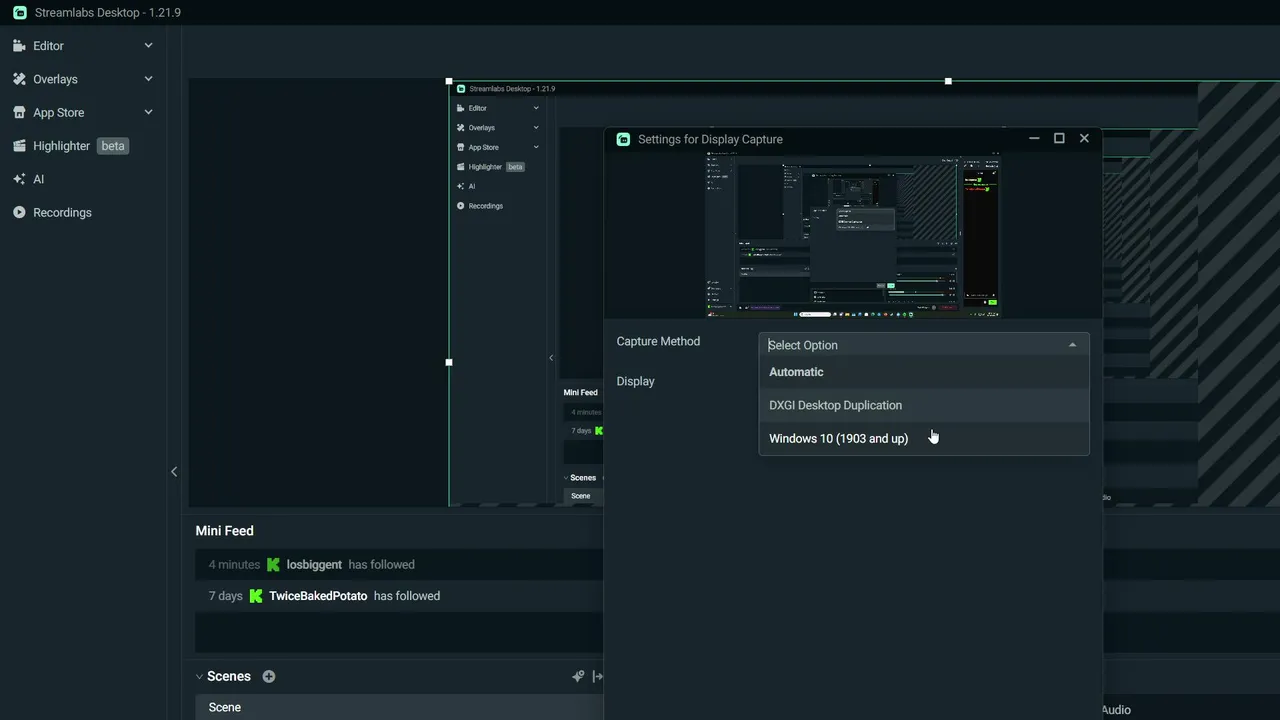Click the AI sparkle icon
1280x720 pixels.
pyautogui.click(x=19, y=179)
